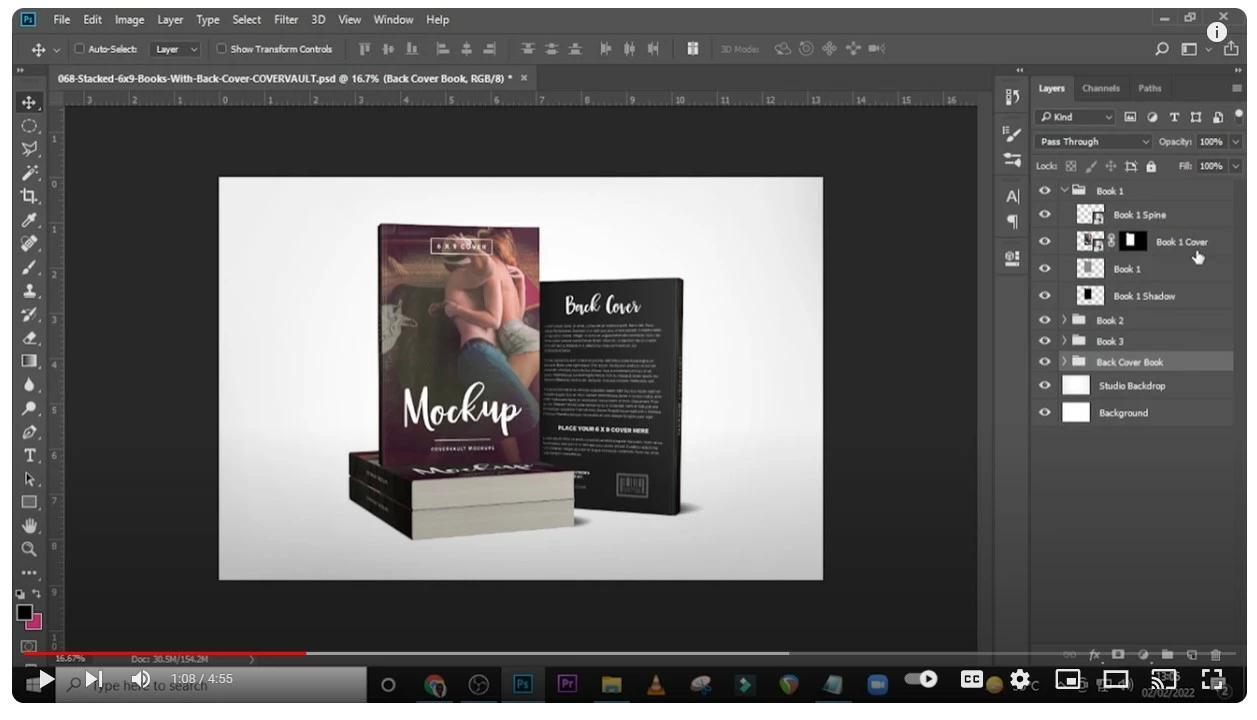This screenshot has width=1257, height=720.
Task: Select the Path Selection tool
Action: 29,479
